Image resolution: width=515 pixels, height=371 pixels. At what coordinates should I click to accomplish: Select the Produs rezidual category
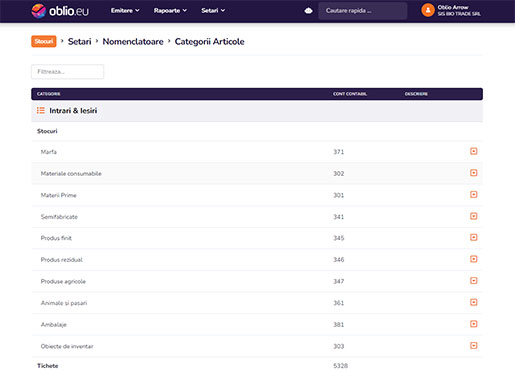pos(257,260)
